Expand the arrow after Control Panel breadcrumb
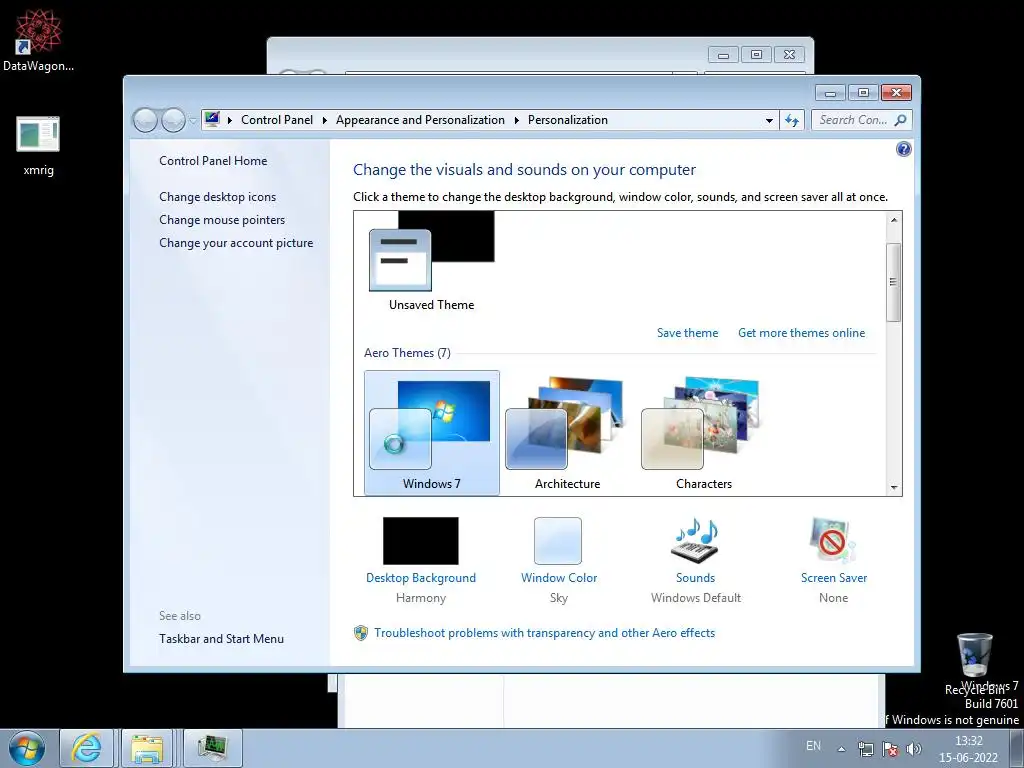Screen dimensions: 1024x768 tap(325, 120)
